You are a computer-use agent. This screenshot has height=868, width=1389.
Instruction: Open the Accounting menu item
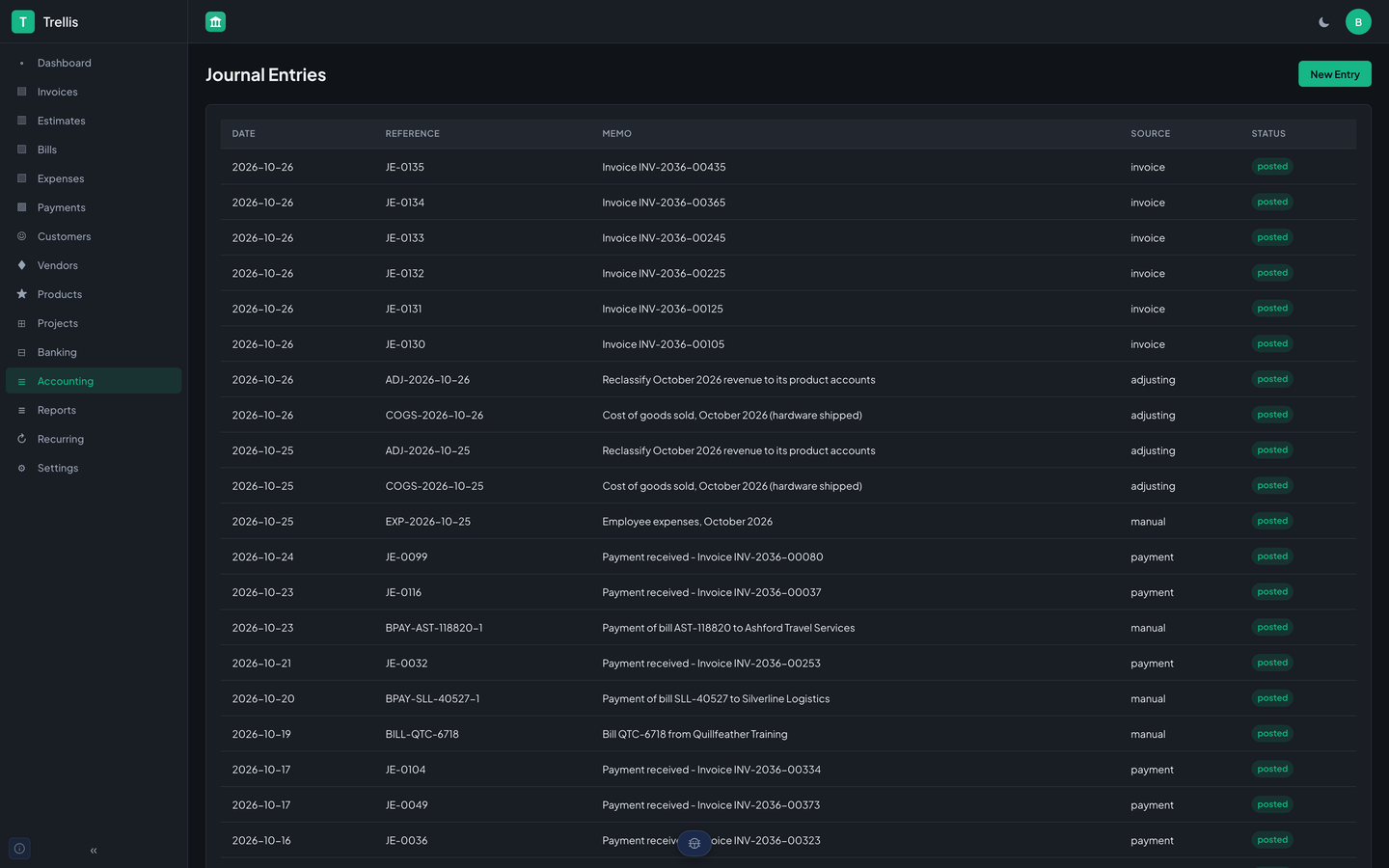point(94,381)
